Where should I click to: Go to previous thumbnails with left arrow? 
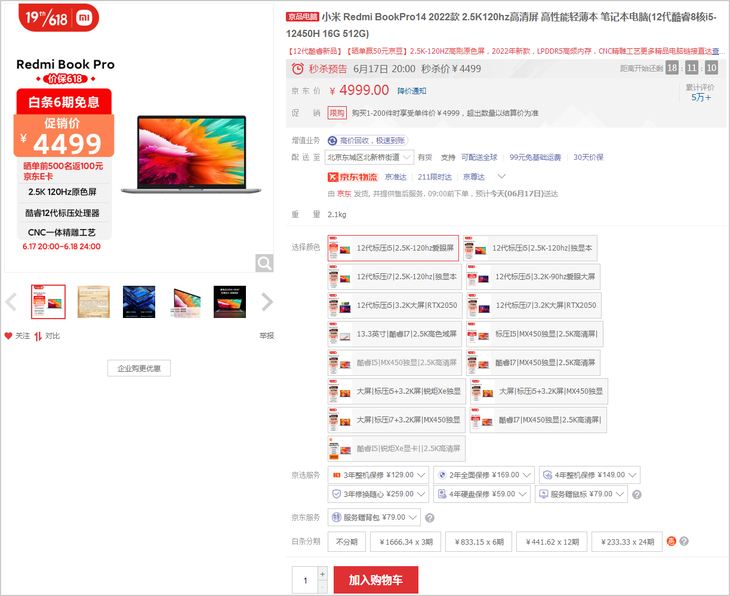(11, 302)
